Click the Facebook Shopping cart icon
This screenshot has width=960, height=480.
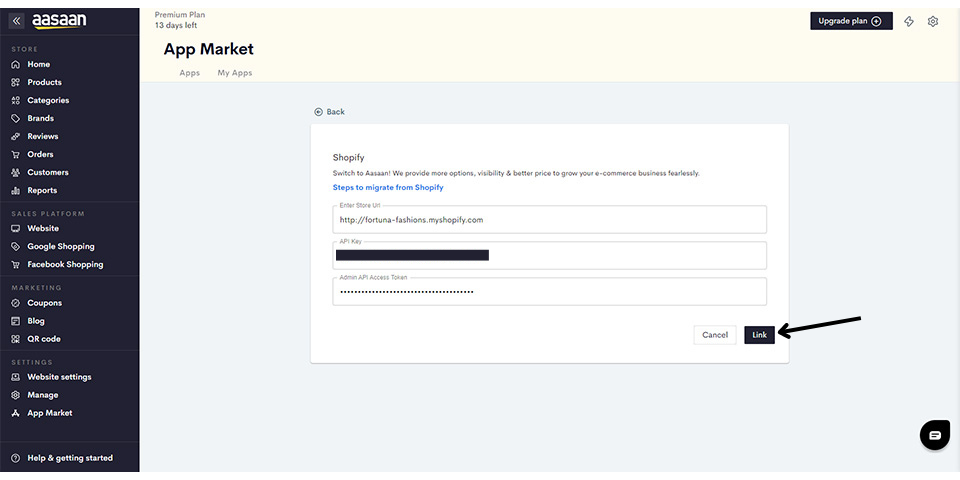(x=16, y=264)
